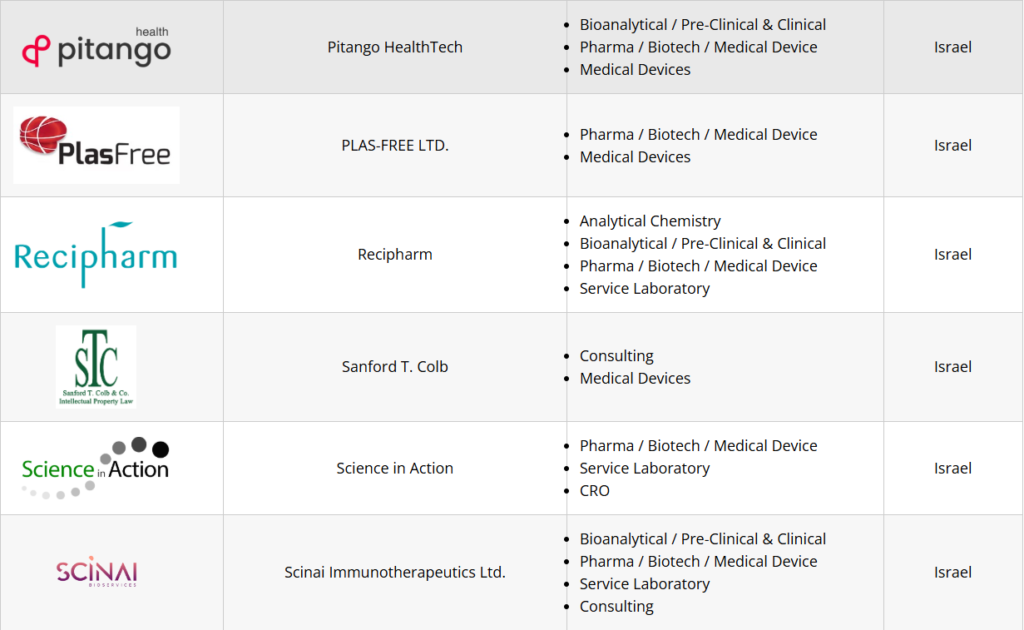The height and width of the screenshot is (630, 1024).
Task: Open the Science in Action company name
Action: coord(395,468)
